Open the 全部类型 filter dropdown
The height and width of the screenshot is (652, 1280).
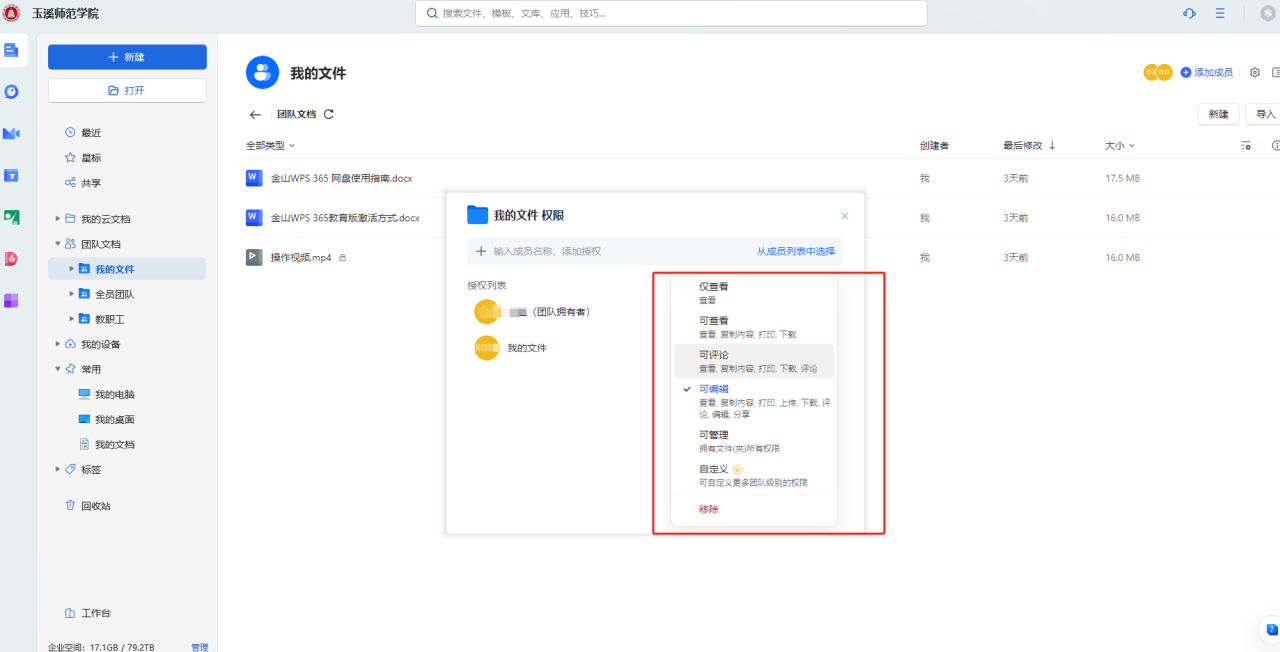click(270, 146)
